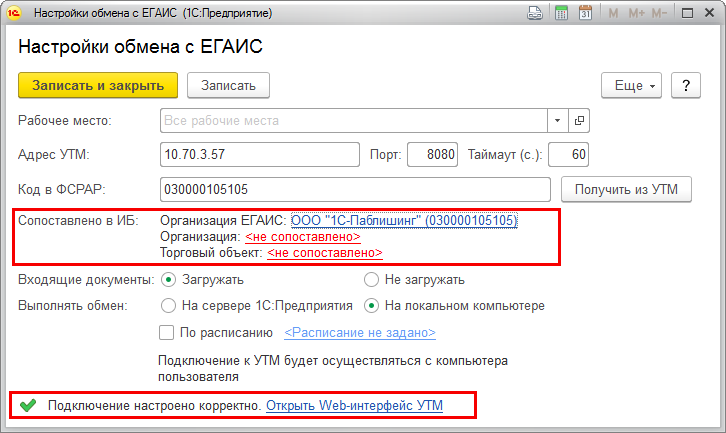Click the M+ memory add button
Image resolution: width=726 pixels, height=433 pixels.
(x=636, y=13)
